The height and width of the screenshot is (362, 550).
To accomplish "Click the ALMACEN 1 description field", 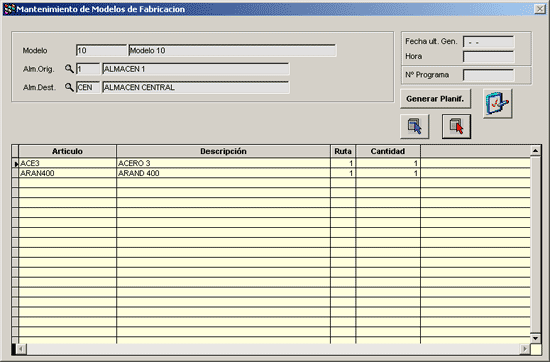I will click(196, 69).
